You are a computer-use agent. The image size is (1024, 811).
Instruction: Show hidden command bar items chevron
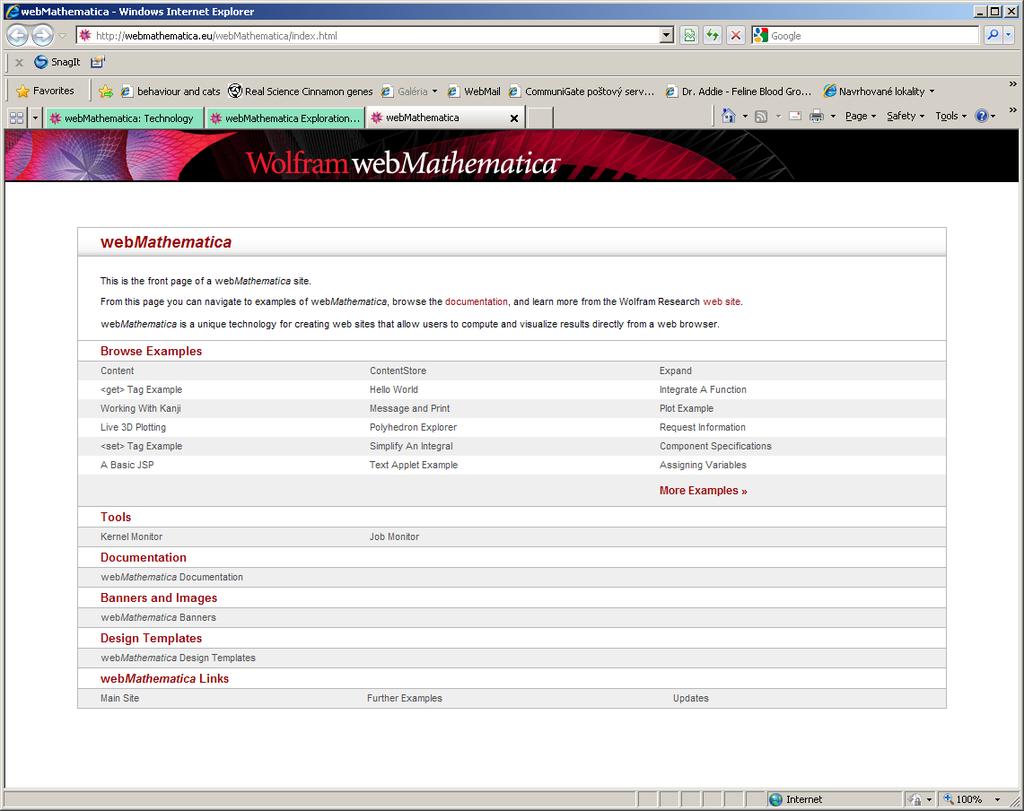[x=1013, y=110]
